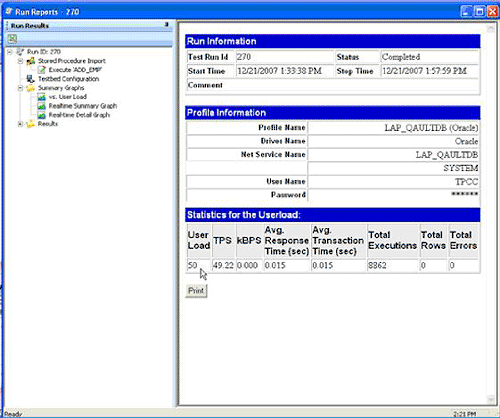Collapse the Summary Graphs node

click(20, 88)
